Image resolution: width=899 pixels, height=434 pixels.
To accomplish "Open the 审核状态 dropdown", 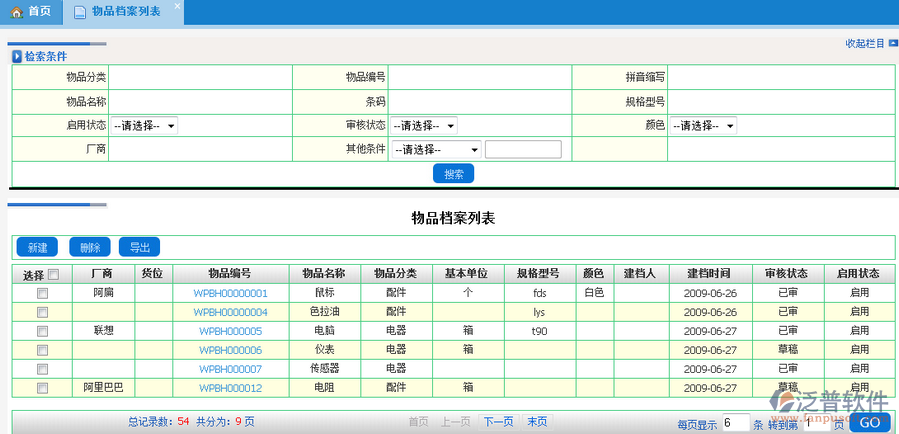I will (424, 126).
